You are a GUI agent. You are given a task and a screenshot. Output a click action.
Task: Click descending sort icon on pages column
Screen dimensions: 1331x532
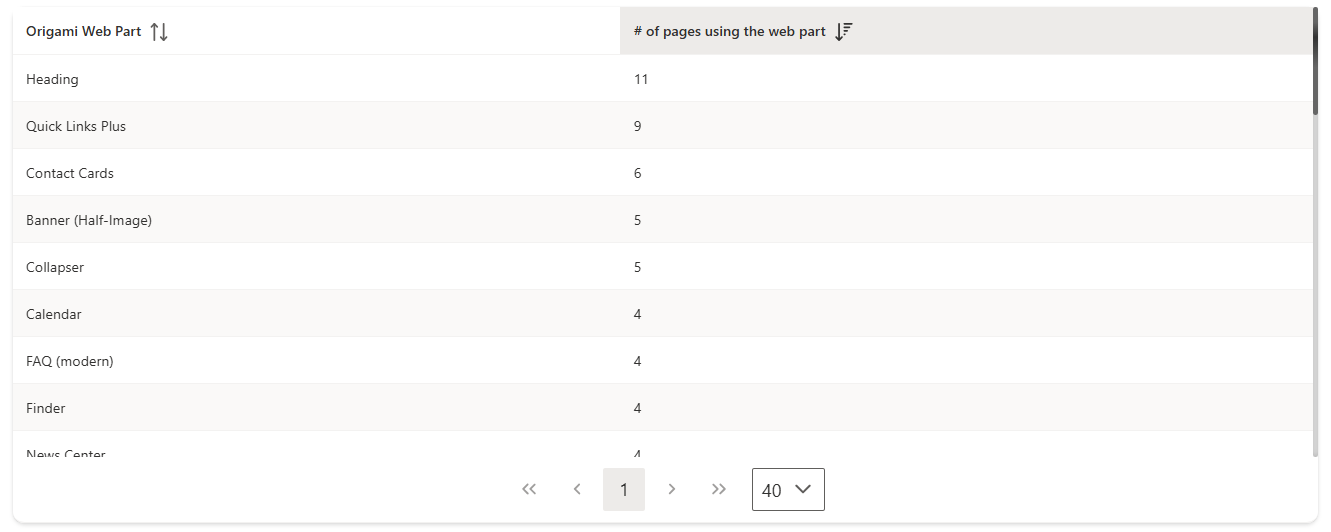(843, 32)
